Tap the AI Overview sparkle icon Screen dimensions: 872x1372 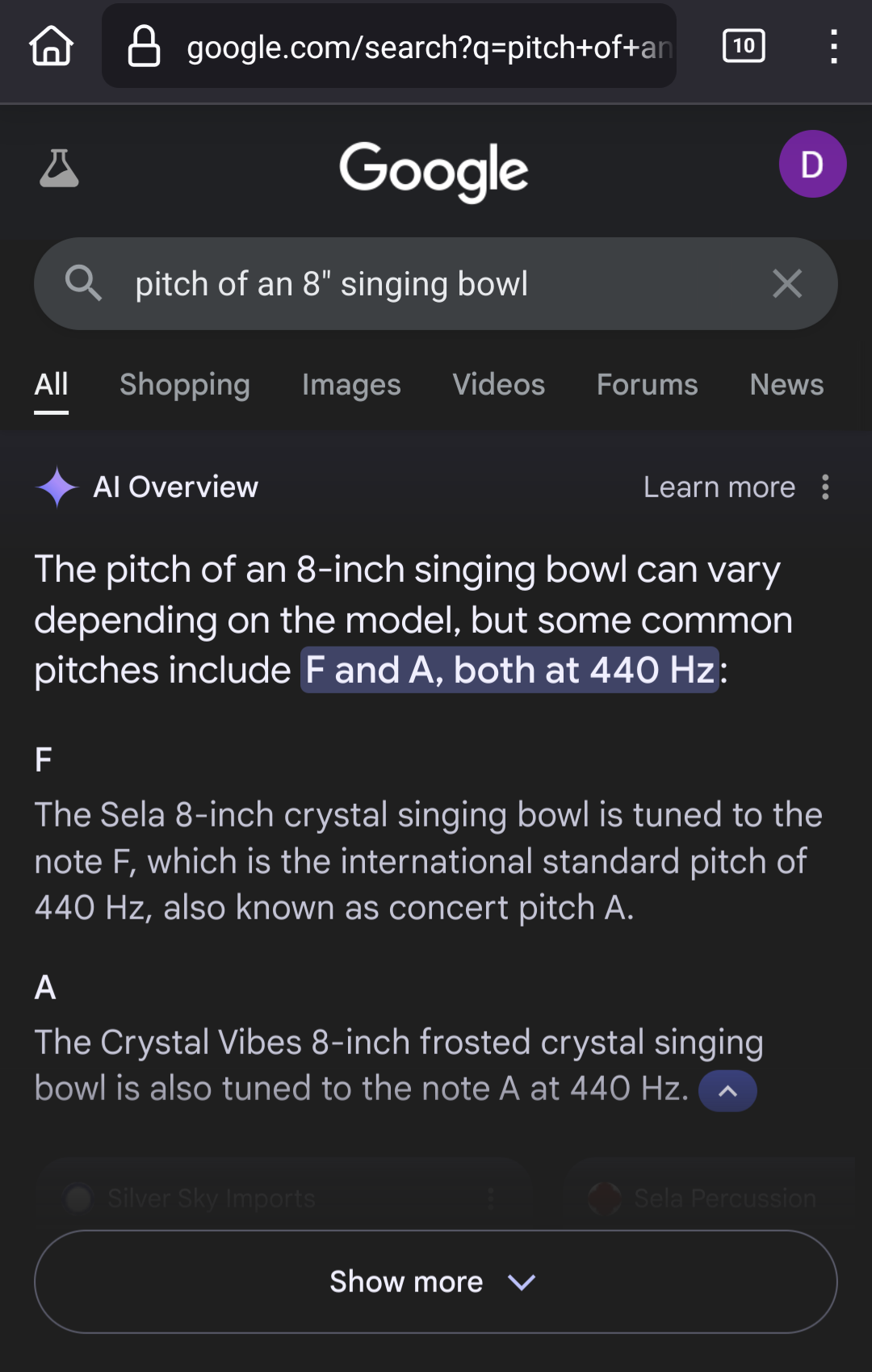[x=57, y=487]
